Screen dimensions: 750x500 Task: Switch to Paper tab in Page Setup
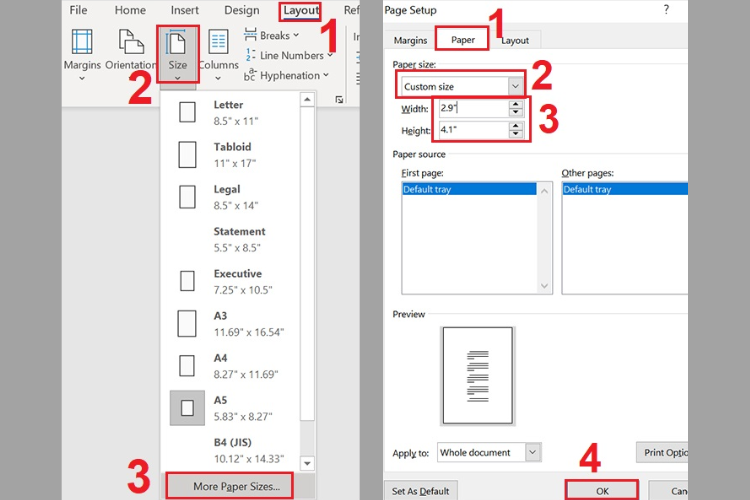point(463,39)
